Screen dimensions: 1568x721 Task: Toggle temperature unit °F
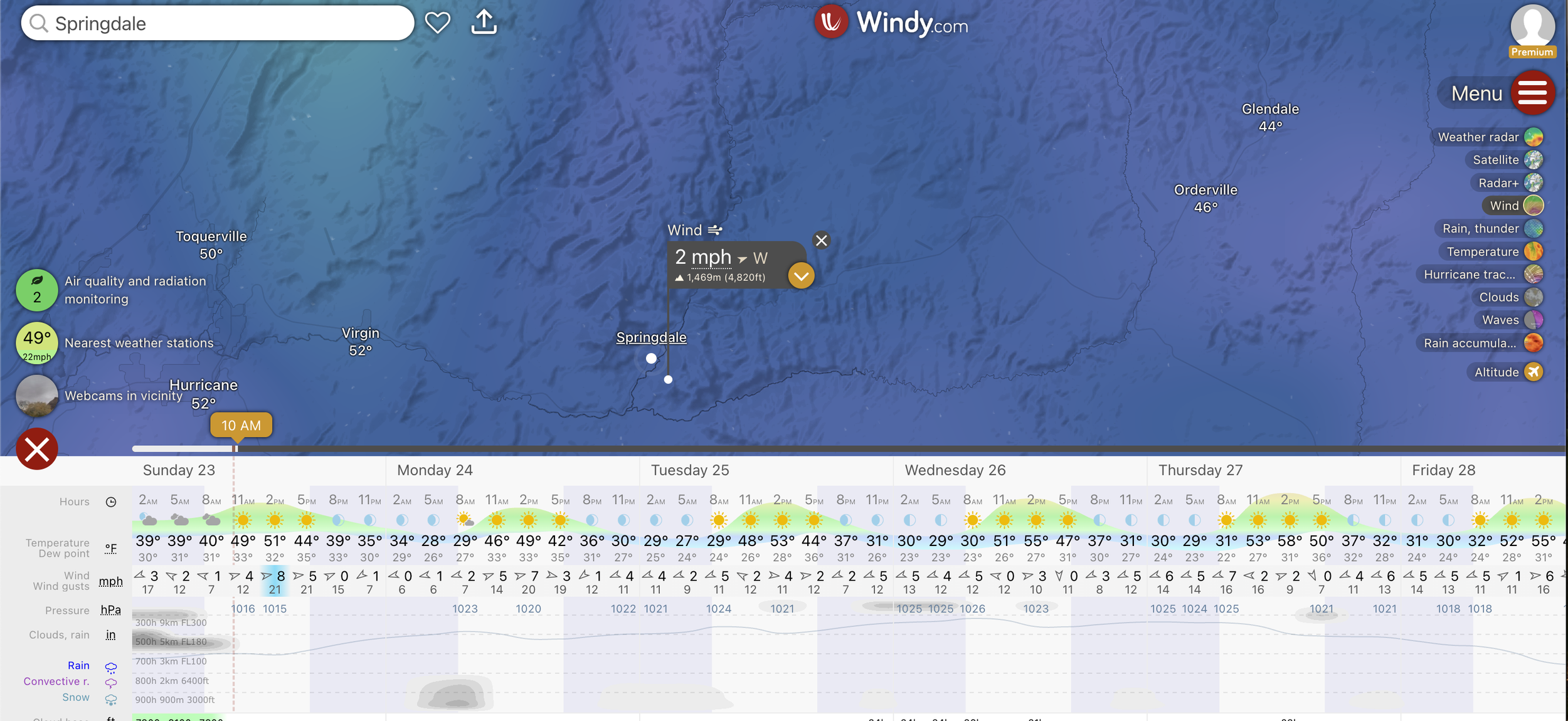point(111,548)
